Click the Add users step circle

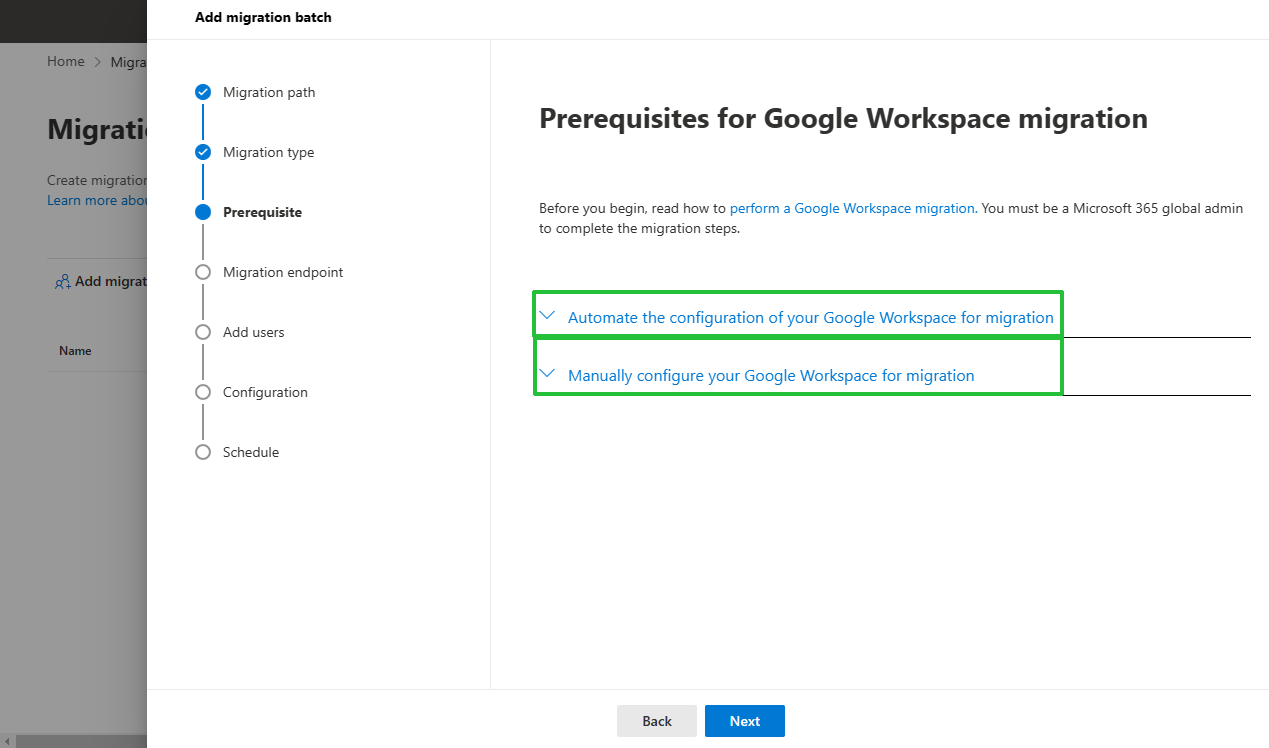coord(203,332)
